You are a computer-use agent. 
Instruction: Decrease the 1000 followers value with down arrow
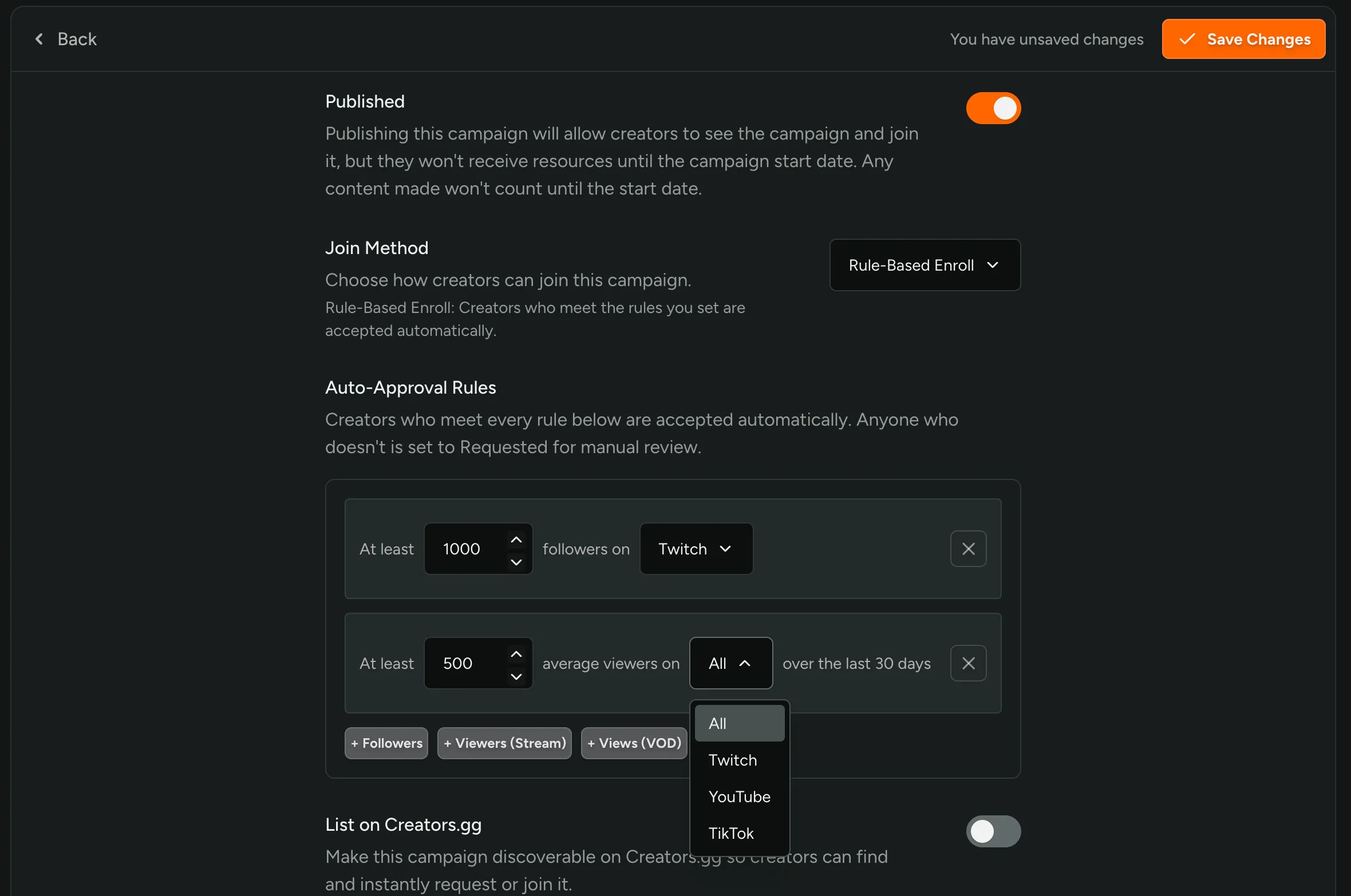(516, 562)
